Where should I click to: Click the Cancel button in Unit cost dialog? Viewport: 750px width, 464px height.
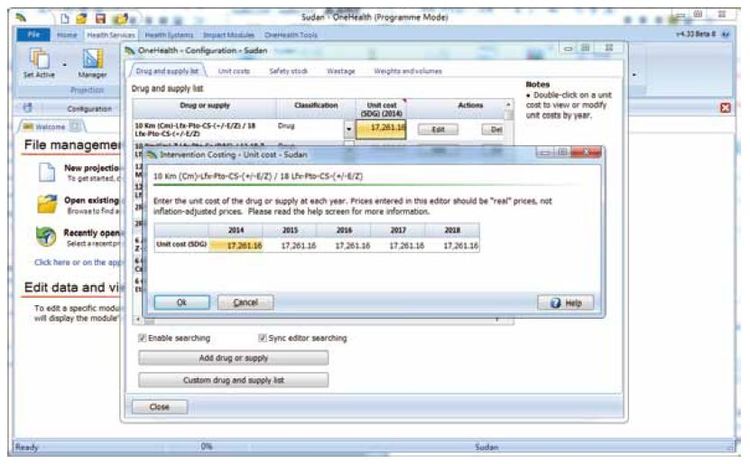245,302
